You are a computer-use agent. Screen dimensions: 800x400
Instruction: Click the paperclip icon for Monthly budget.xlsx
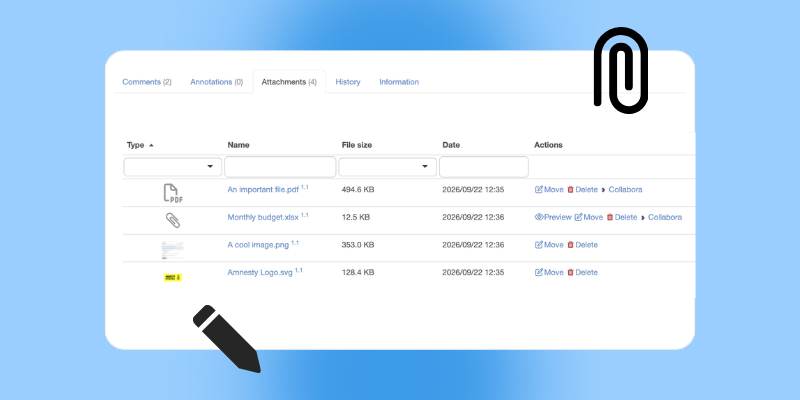pos(173,220)
